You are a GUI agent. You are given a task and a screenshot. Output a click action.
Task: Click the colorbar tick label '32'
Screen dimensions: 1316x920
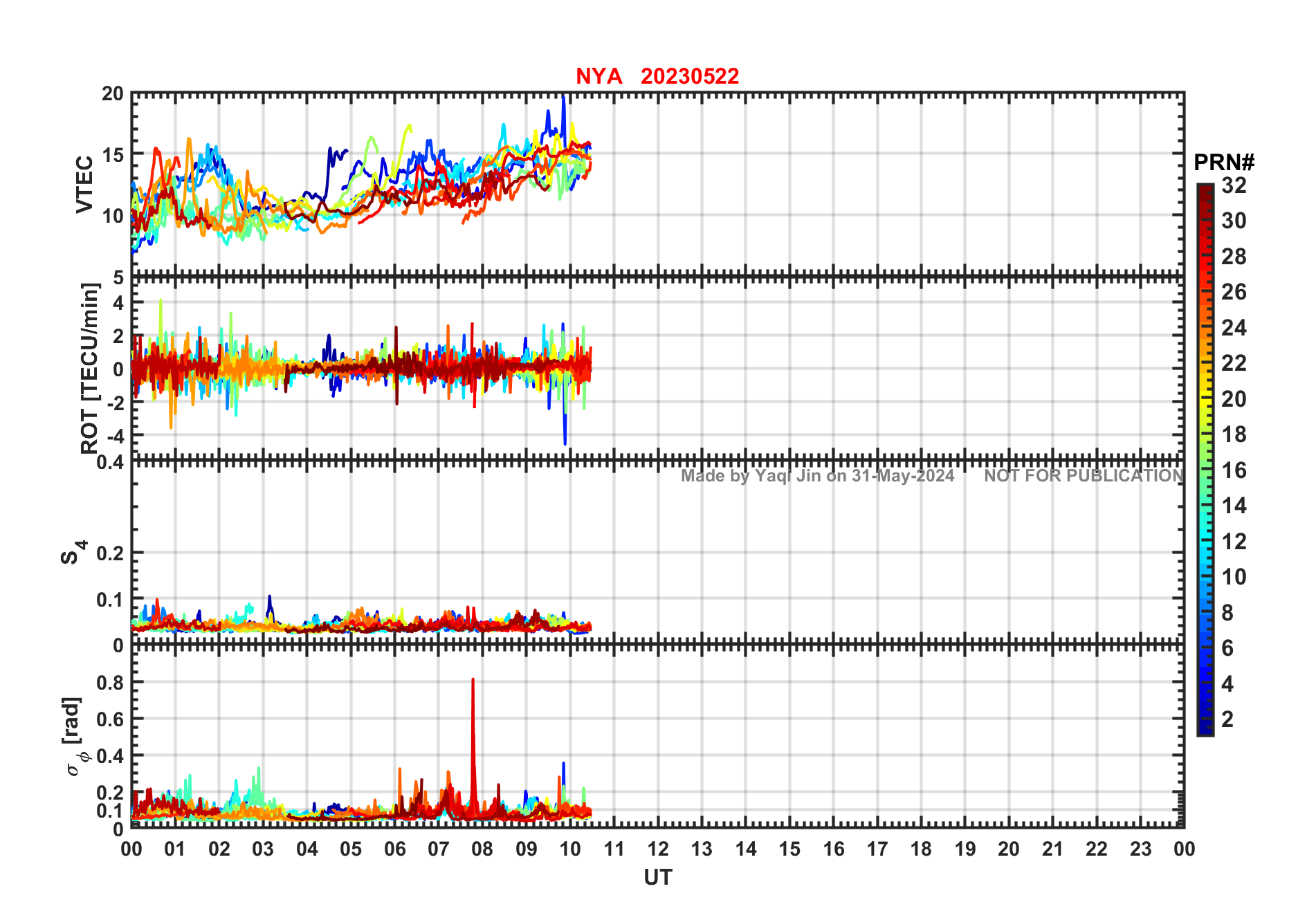click(x=1234, y=185)
